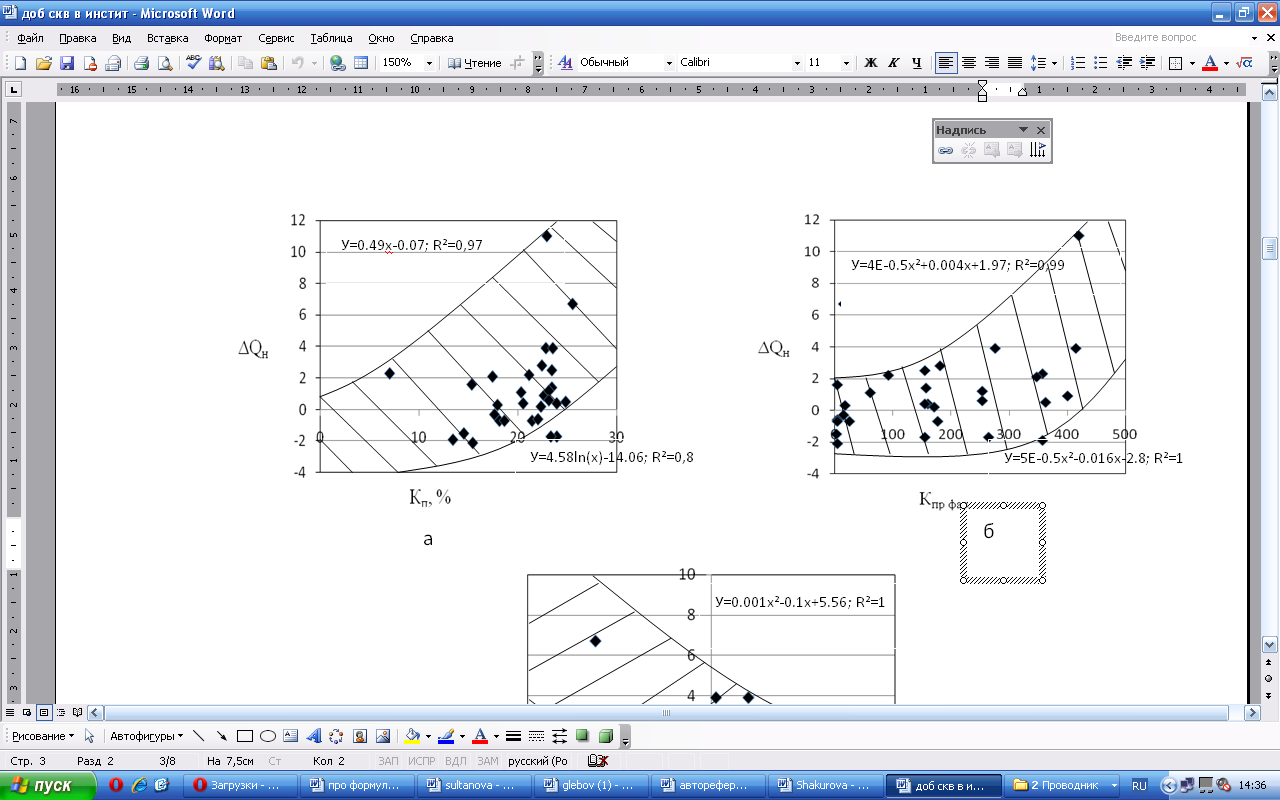Insert WordArt object
The width and height of the screenshot is (1280, 800).
click(x=314, y=736)
